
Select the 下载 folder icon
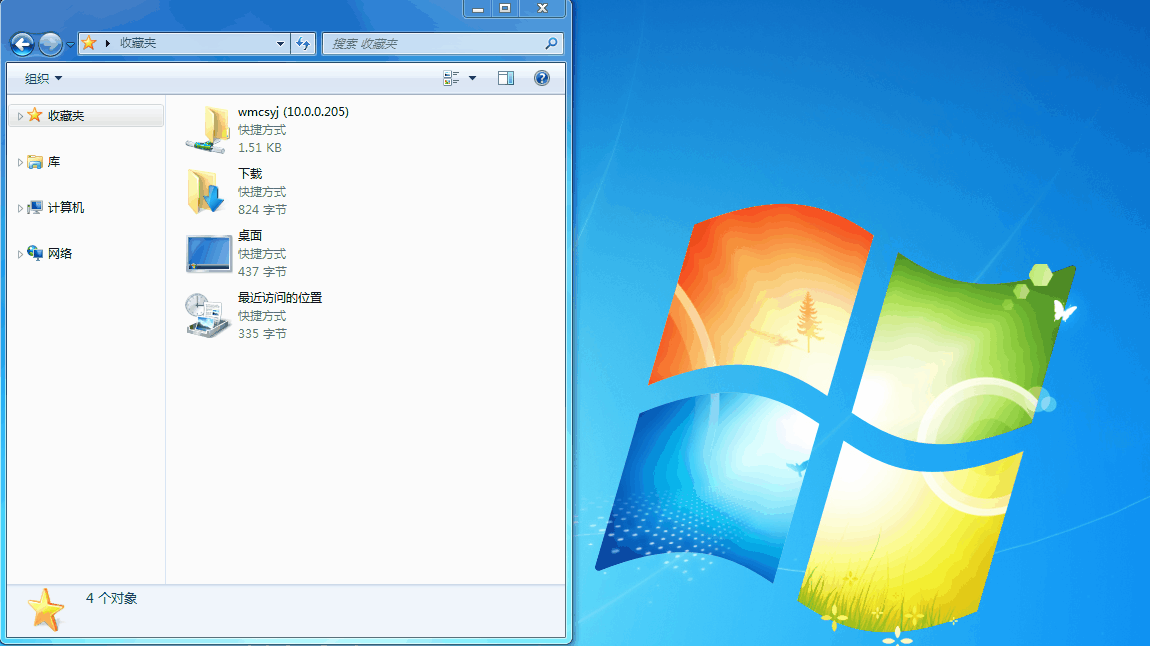point(207,191)
